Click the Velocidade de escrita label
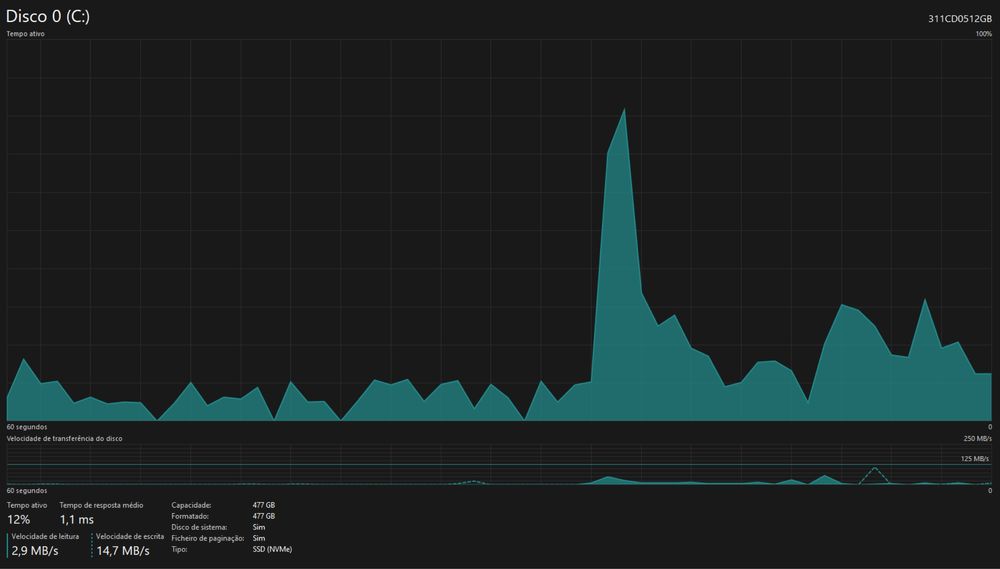This screenshot has width=1000, height=569. click(x=130, y=536)
